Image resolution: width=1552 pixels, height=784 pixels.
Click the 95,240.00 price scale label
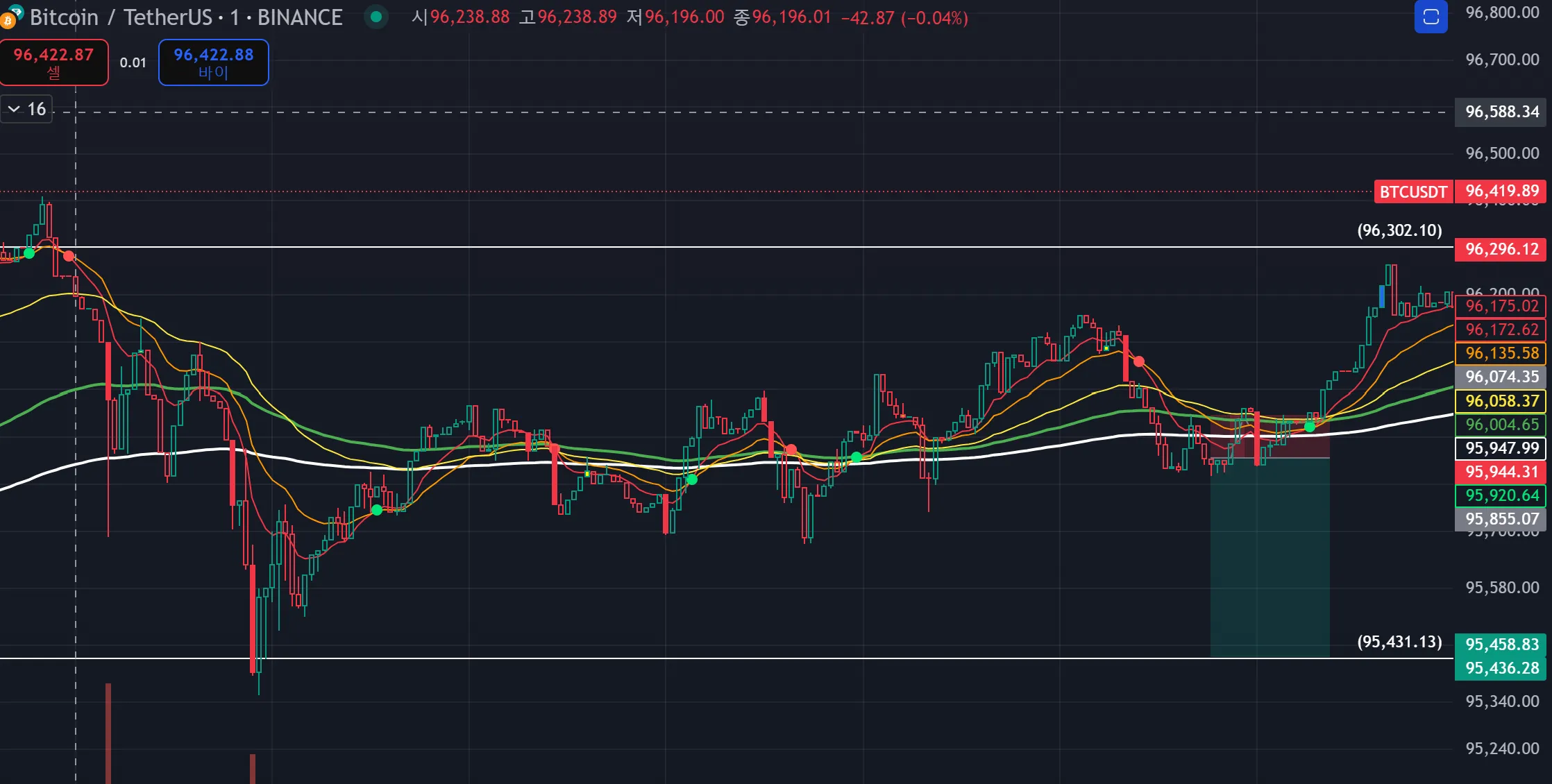1502,749
